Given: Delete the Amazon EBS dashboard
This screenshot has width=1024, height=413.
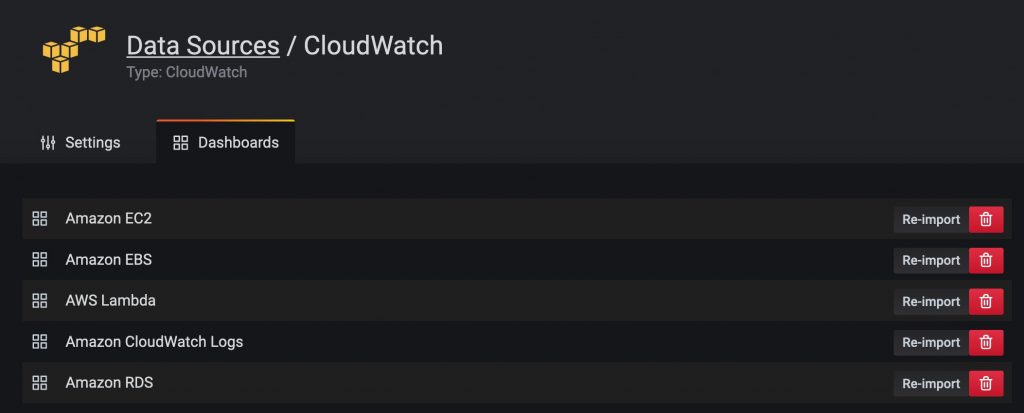Looking at the screenshot, I should [986, 261].
